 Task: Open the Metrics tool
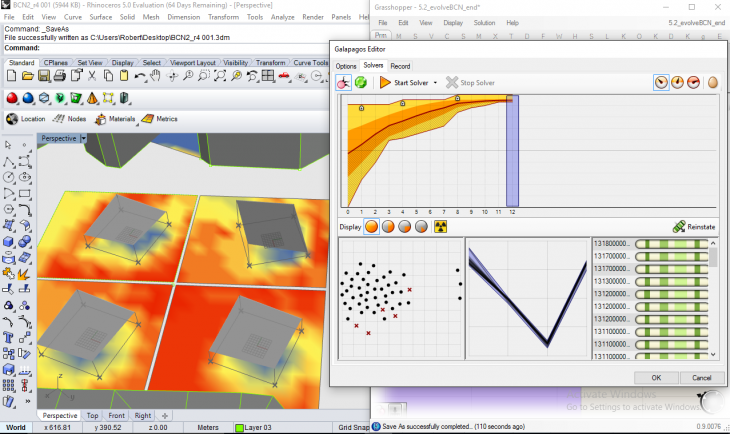(160, 119)
